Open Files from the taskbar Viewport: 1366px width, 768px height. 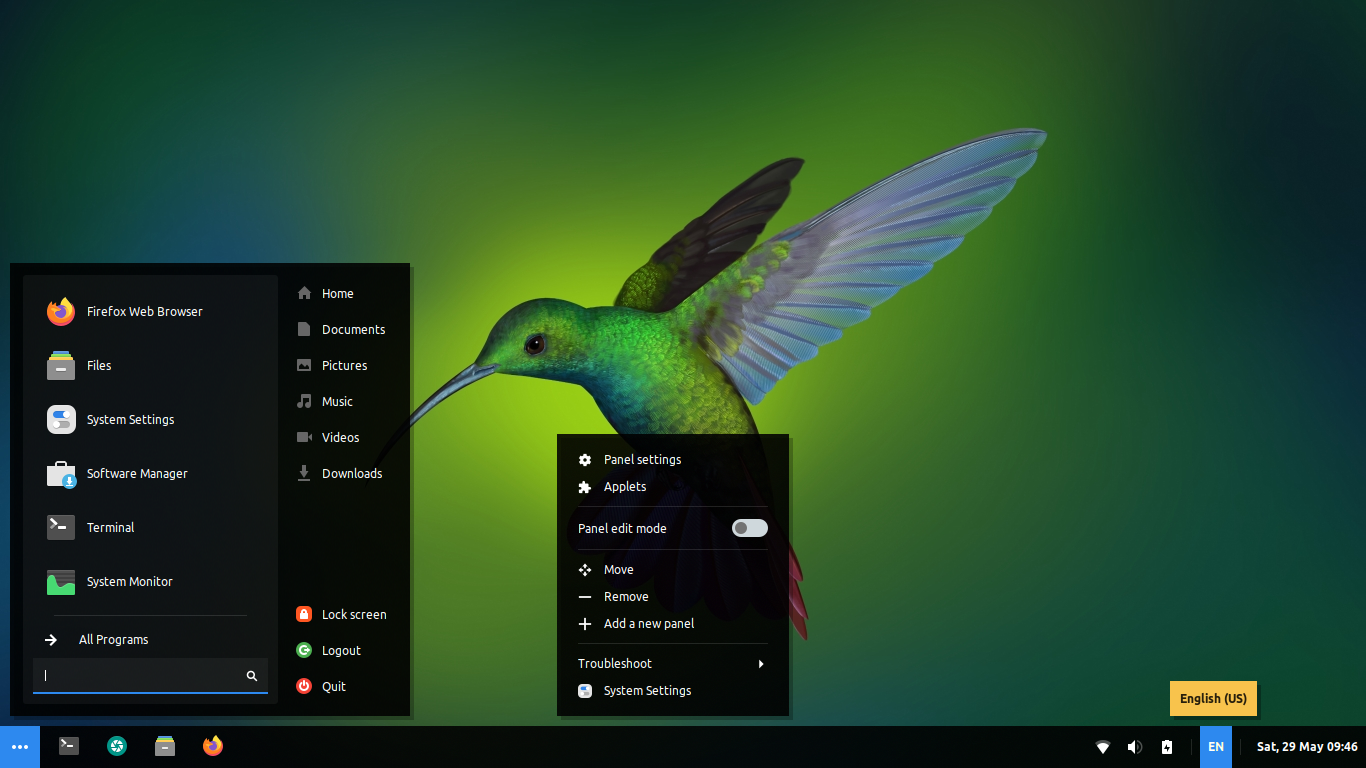pyautogui.click(x=165, y=746)
